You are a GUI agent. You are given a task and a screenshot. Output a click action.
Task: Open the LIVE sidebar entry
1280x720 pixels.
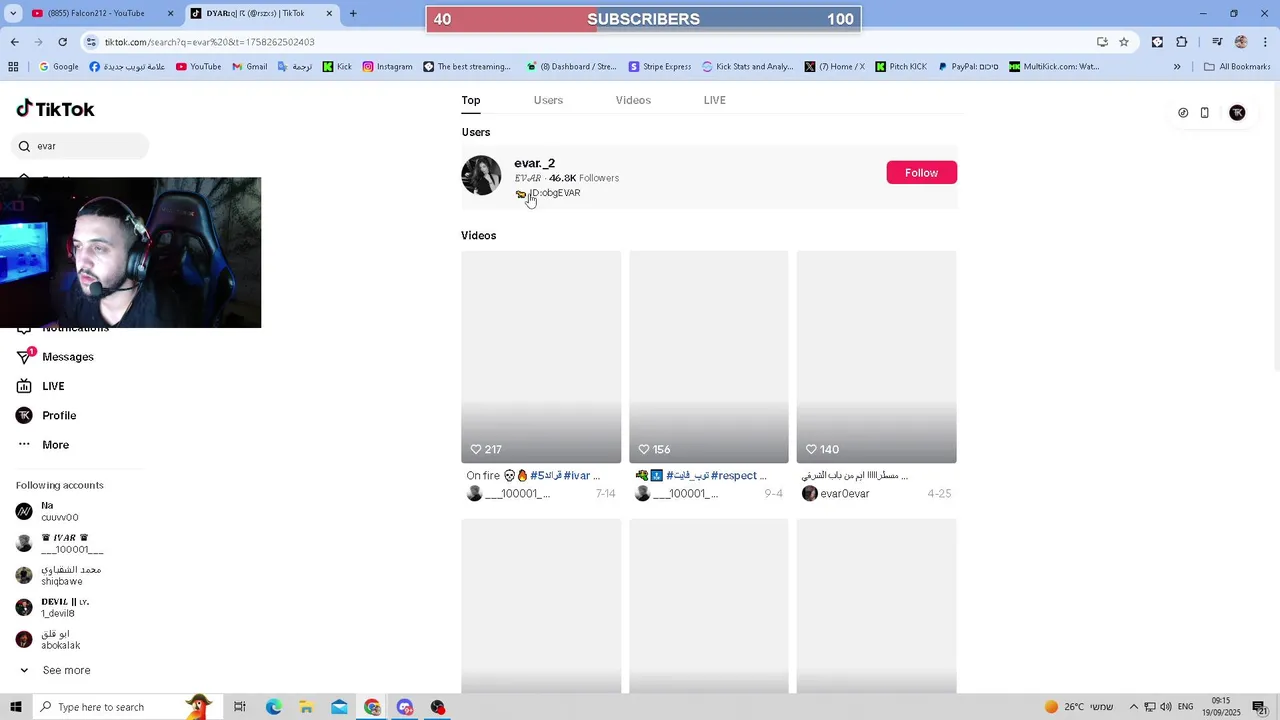click(x=53, y=386)
